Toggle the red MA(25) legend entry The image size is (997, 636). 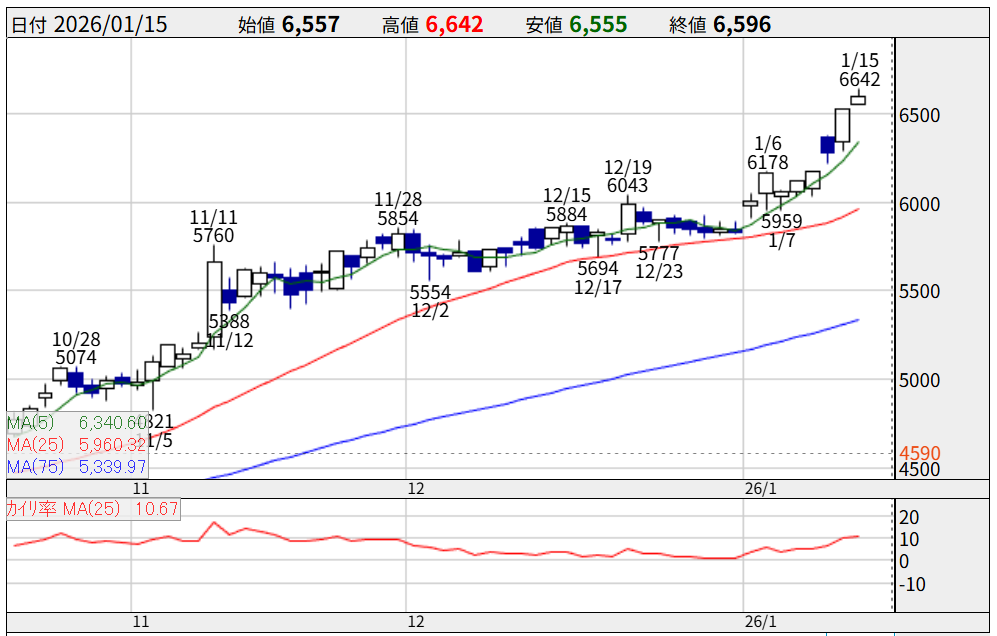77,445
